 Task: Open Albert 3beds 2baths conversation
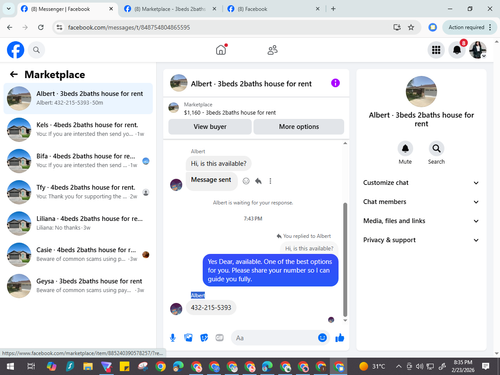click(78, 98)
